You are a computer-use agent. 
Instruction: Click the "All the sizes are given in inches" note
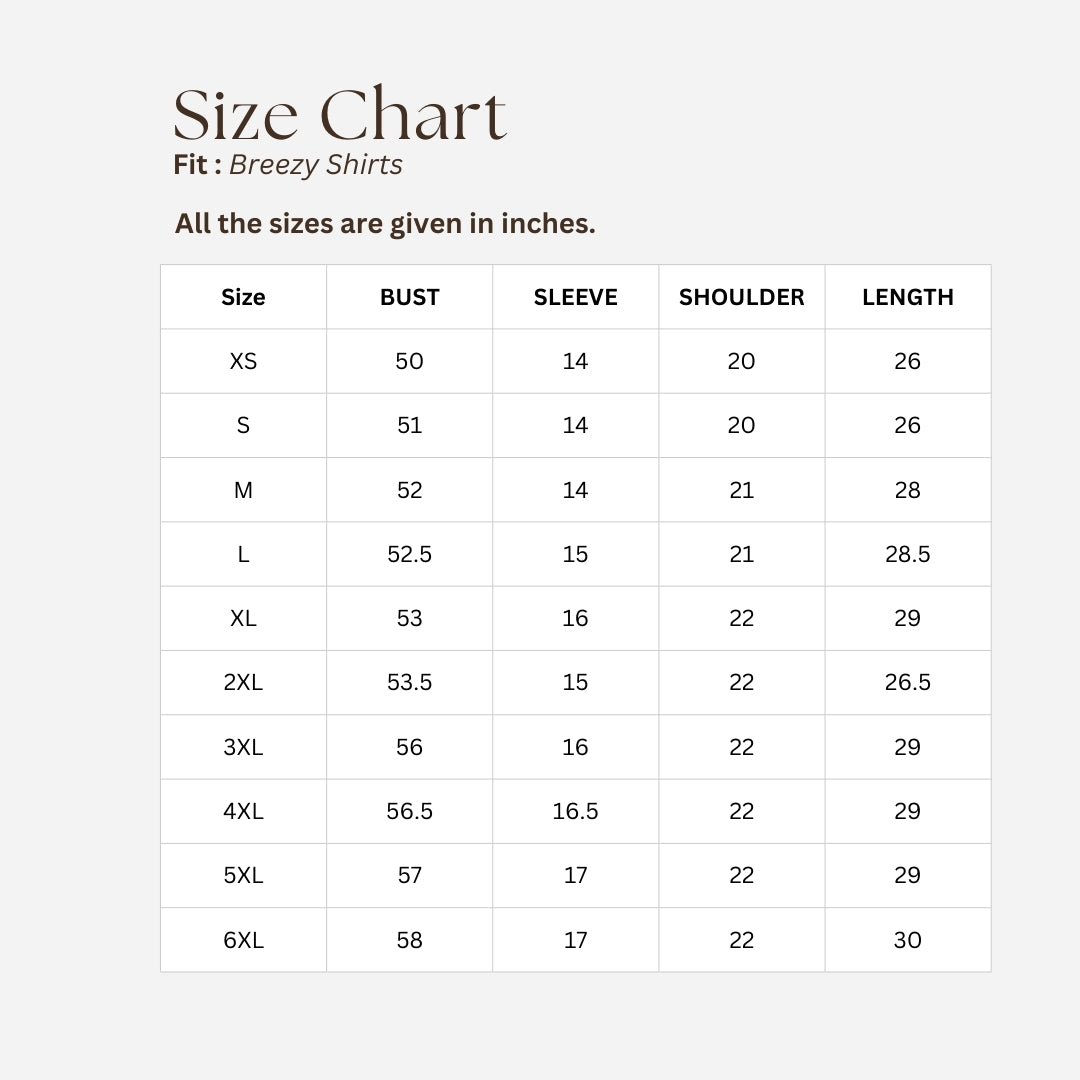(385, 224)
